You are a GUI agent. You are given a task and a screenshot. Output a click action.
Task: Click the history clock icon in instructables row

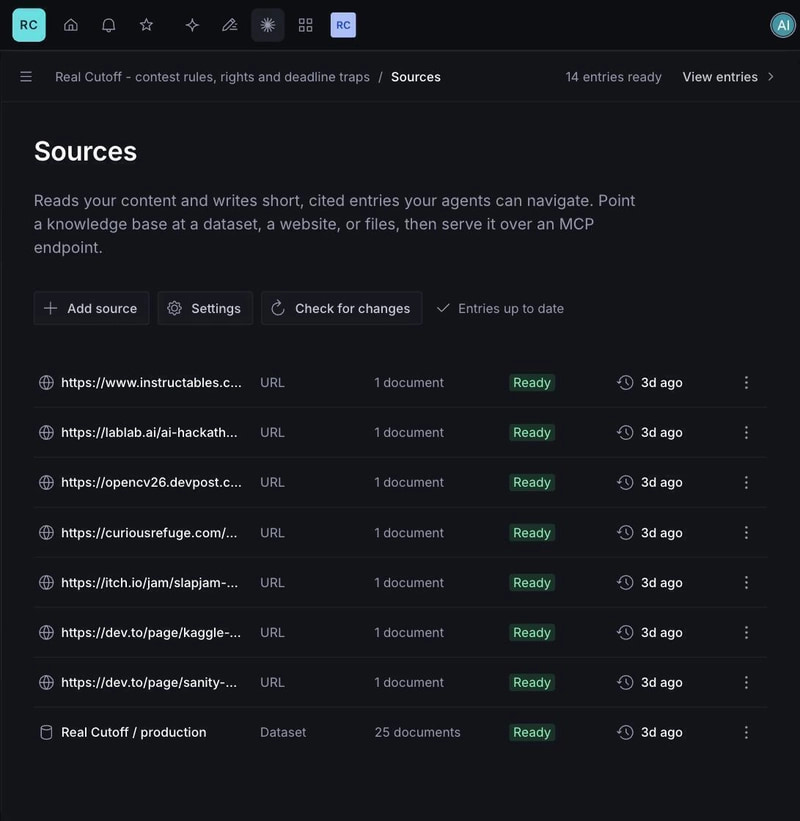pos(625,383)
